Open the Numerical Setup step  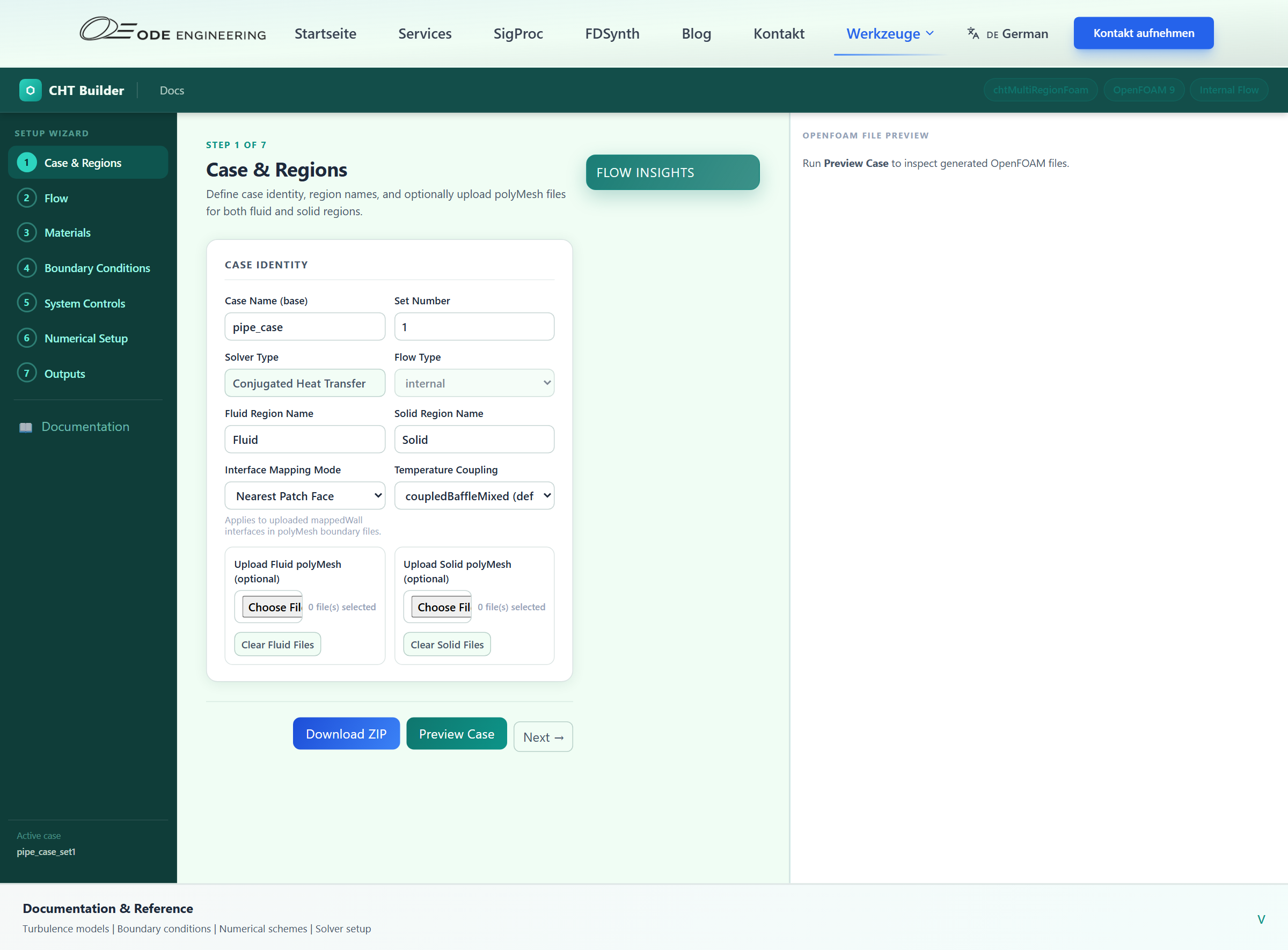(x=86, y=338)
